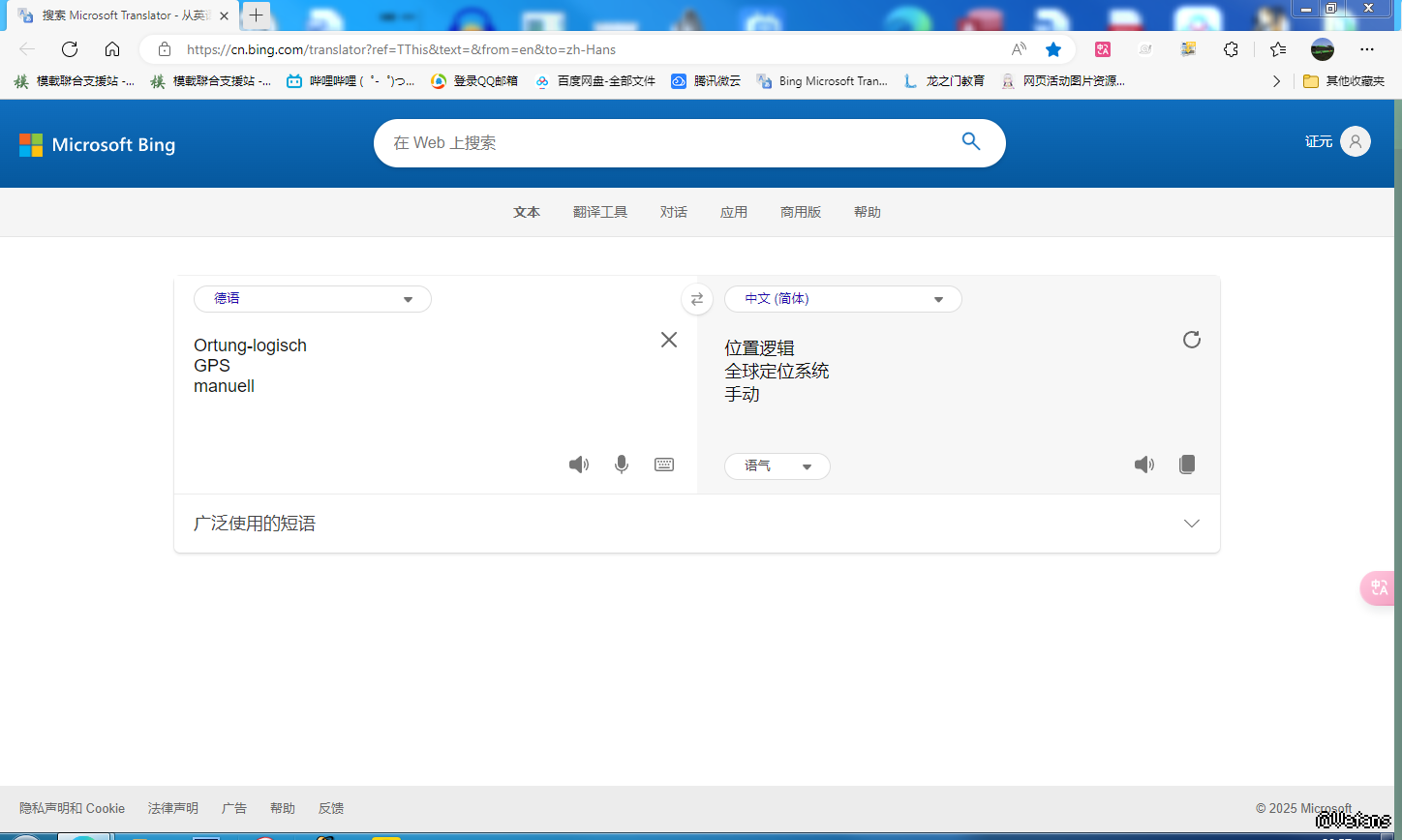The image size is (1402, 840).
Task: Click the 在 Web 上搜索 search field
Action: [x=668, y=143]
